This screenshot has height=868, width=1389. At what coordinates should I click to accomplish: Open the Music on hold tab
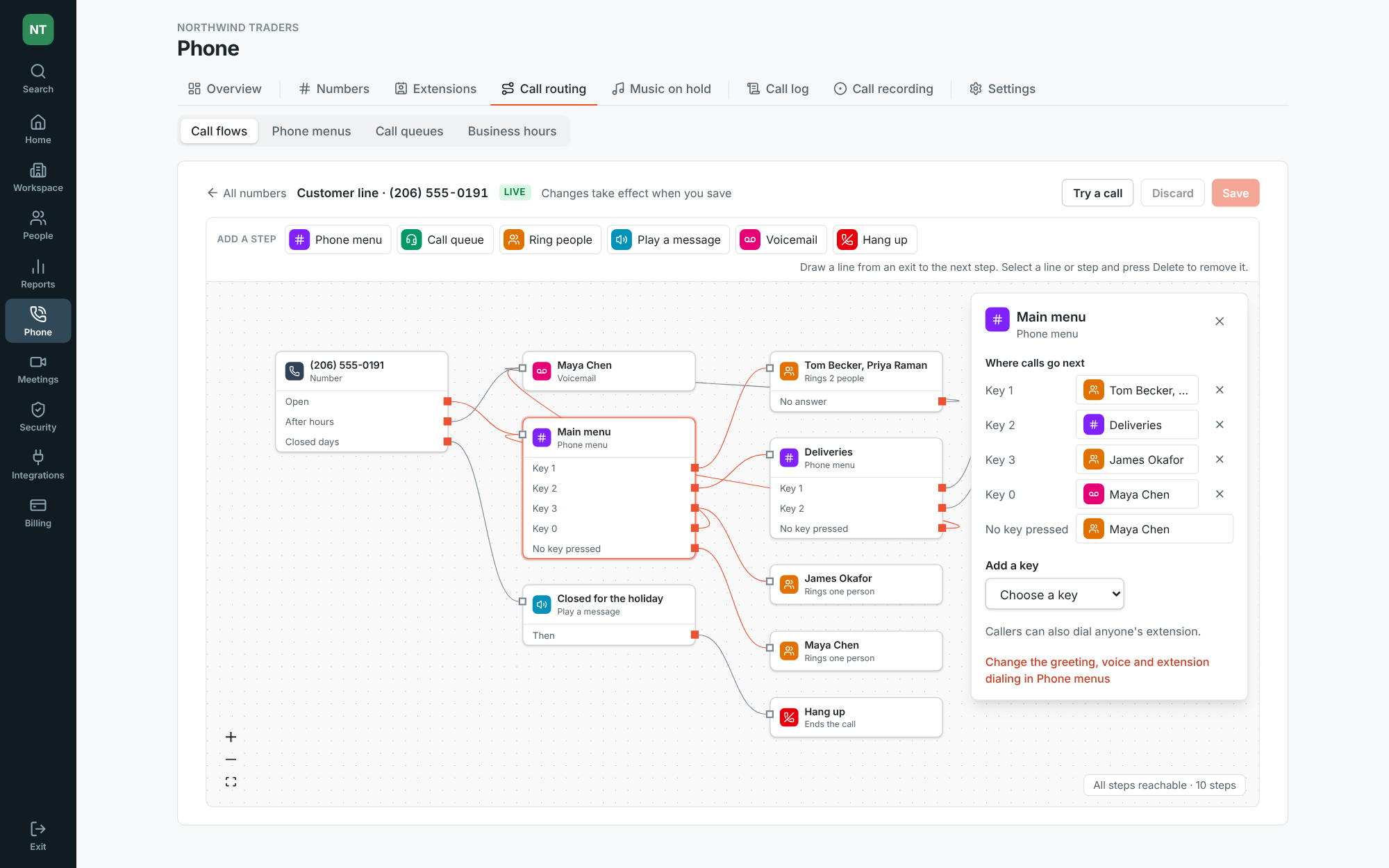662,89
